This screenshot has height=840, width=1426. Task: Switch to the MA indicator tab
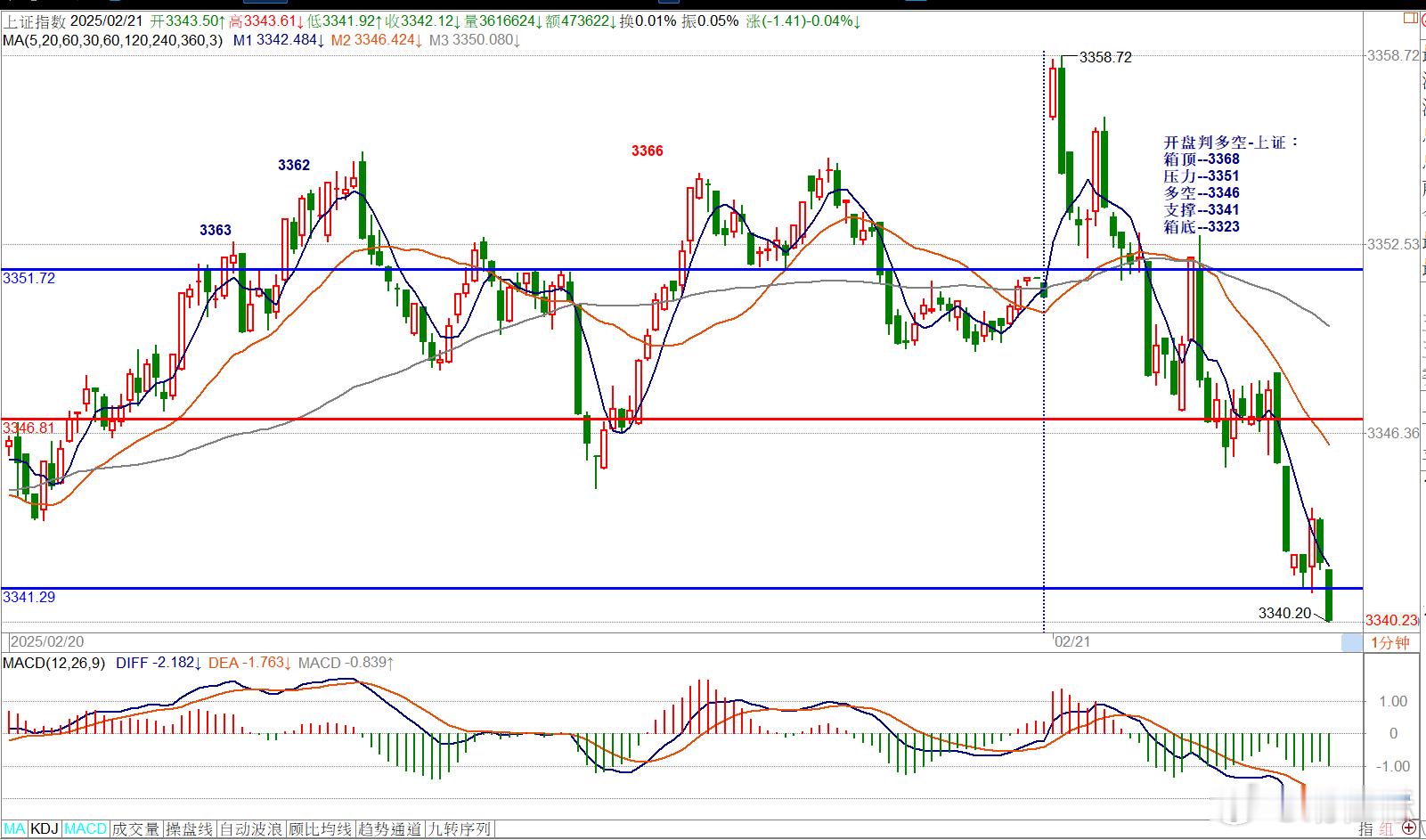pos(14,828)
